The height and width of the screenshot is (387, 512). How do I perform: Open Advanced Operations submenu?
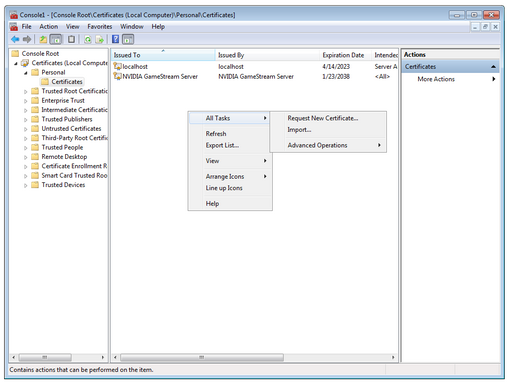point(328,145)
